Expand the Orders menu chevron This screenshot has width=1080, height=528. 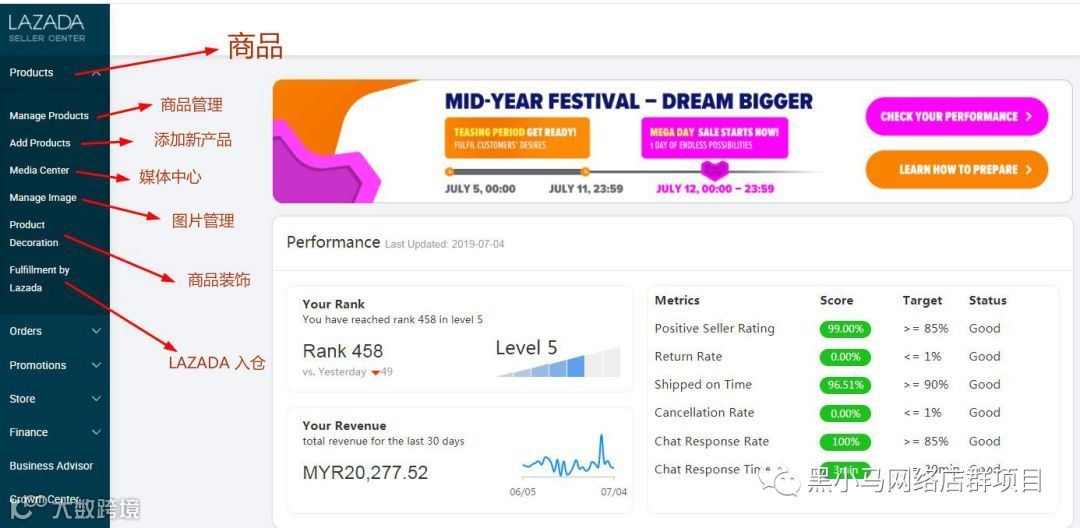coord(96,331)
